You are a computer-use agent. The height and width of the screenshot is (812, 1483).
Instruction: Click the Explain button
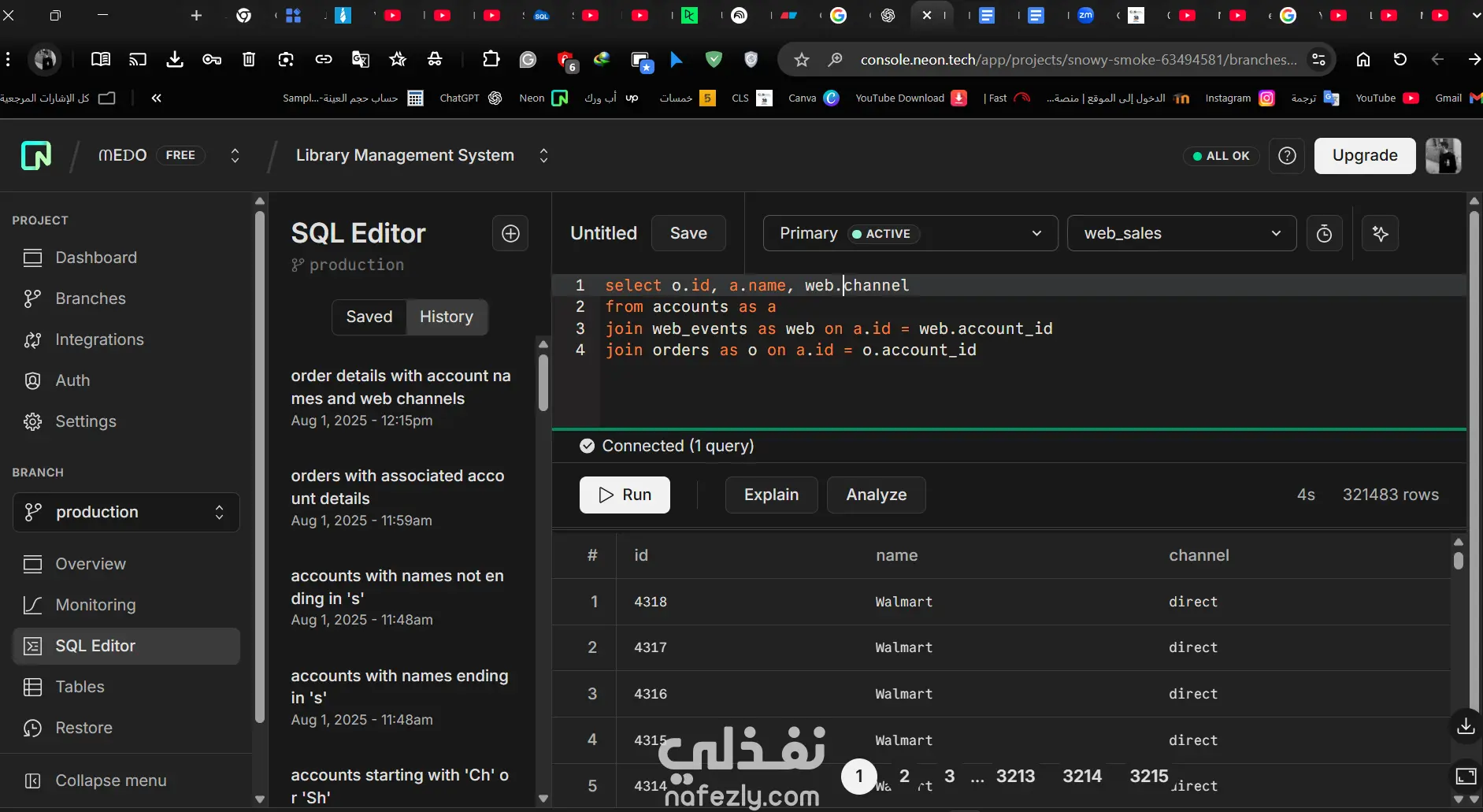(771, 495)
